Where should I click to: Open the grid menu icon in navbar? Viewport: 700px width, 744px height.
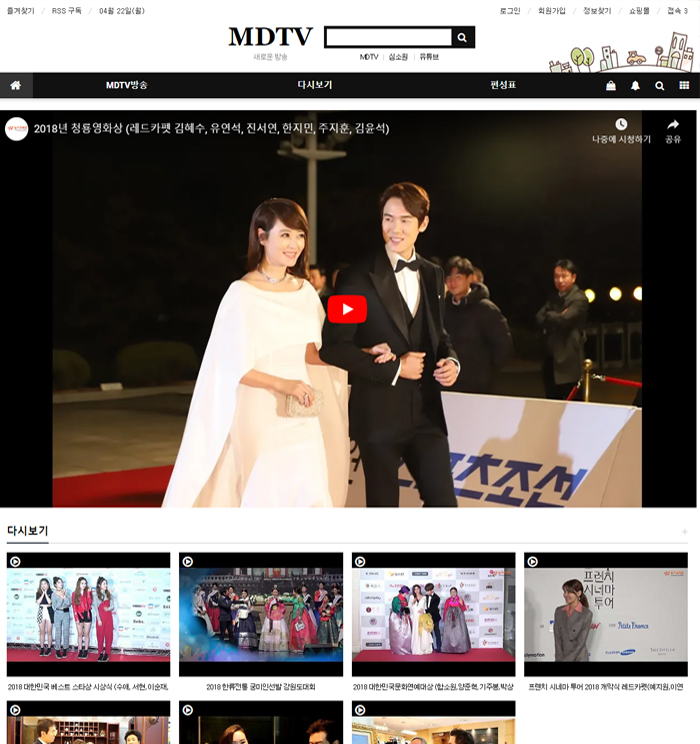click(x=684, y=86)
